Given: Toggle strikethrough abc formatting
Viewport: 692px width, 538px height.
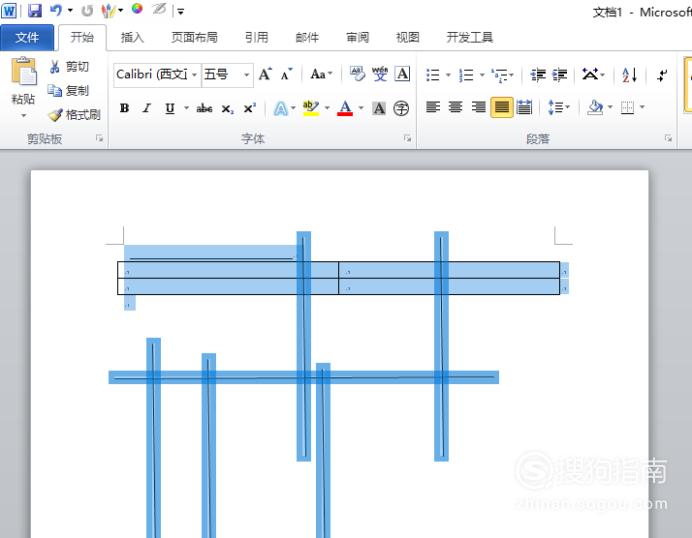Looking at the screenshot, I should 204,108.
